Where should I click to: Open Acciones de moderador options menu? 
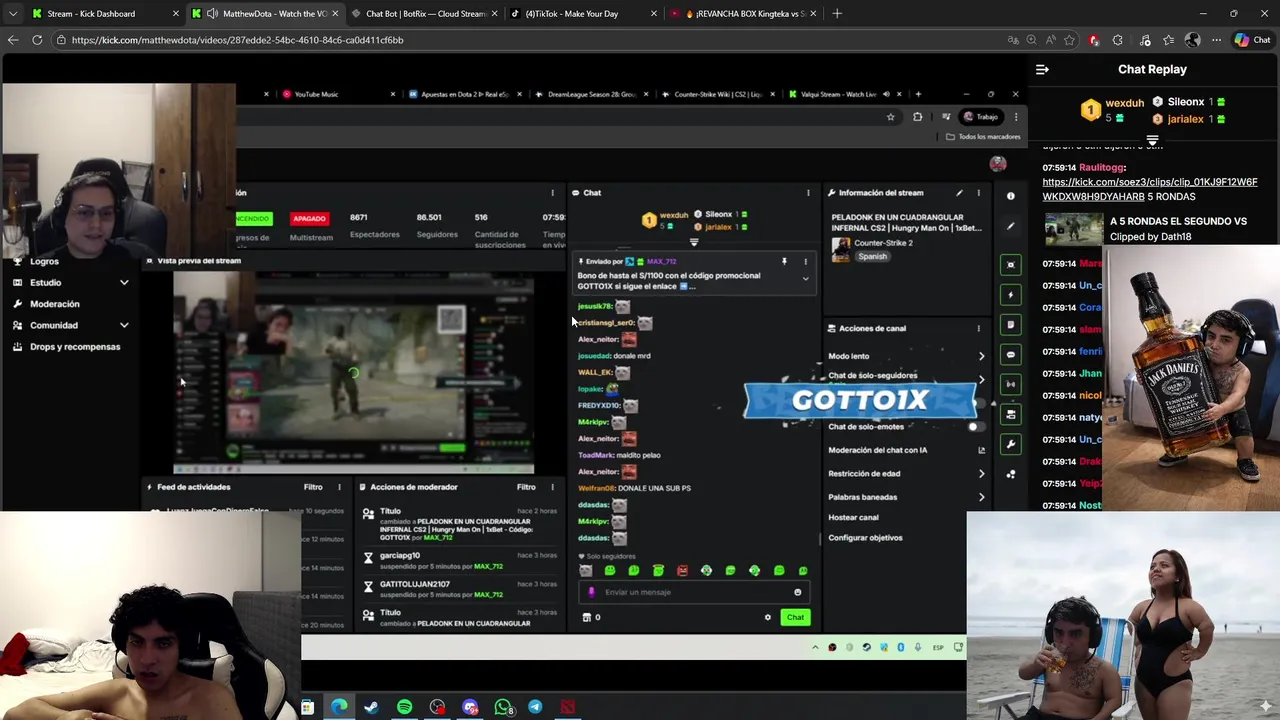pyautogui.click(x=552, y=487)
